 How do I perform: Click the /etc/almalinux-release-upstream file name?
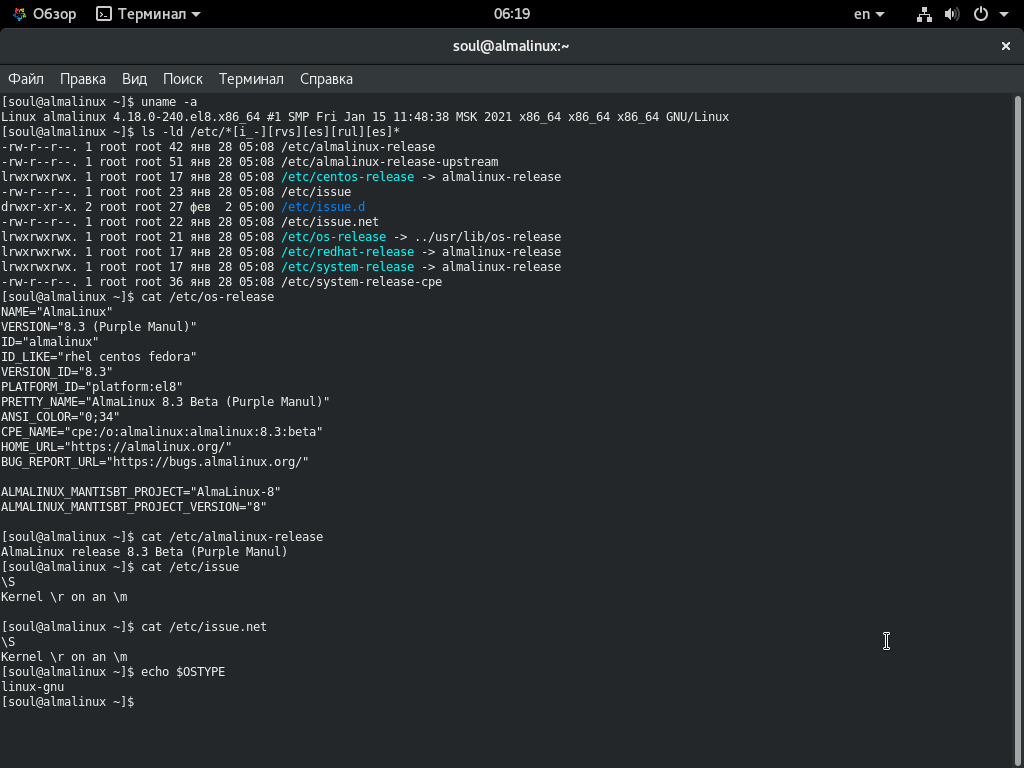point(390,162)
